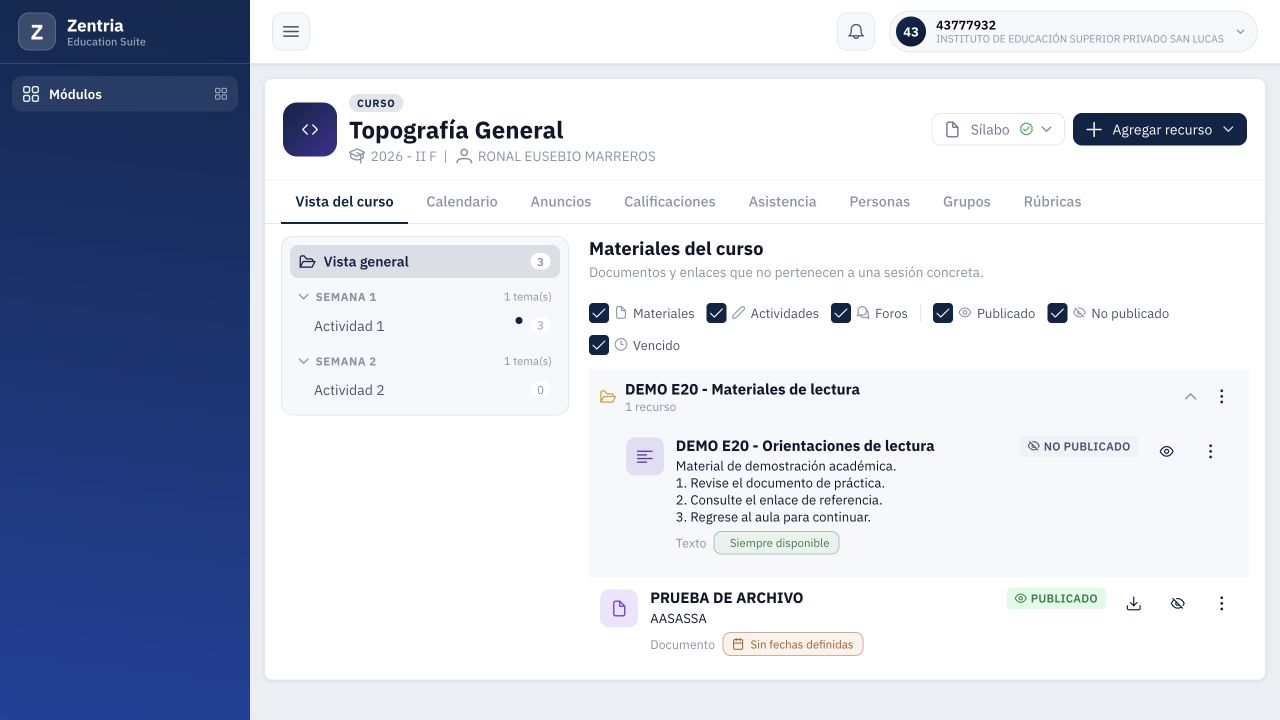Collapse the DEMO E20 Materiales de lectura folder
Viewport: 1280px width, 720px height.
pyautogui.click(x=1190, y=396)
